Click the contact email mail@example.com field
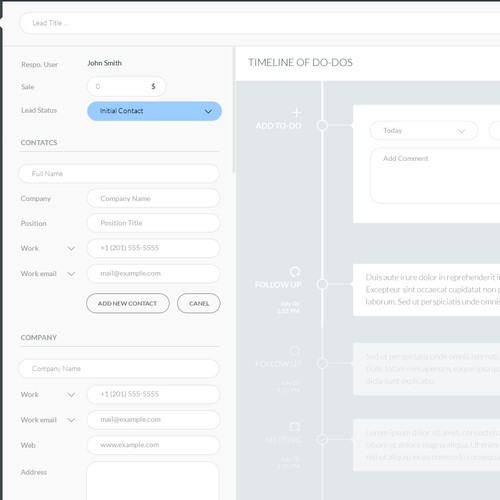This screenshot has width=500, height=500. point(153,273)
